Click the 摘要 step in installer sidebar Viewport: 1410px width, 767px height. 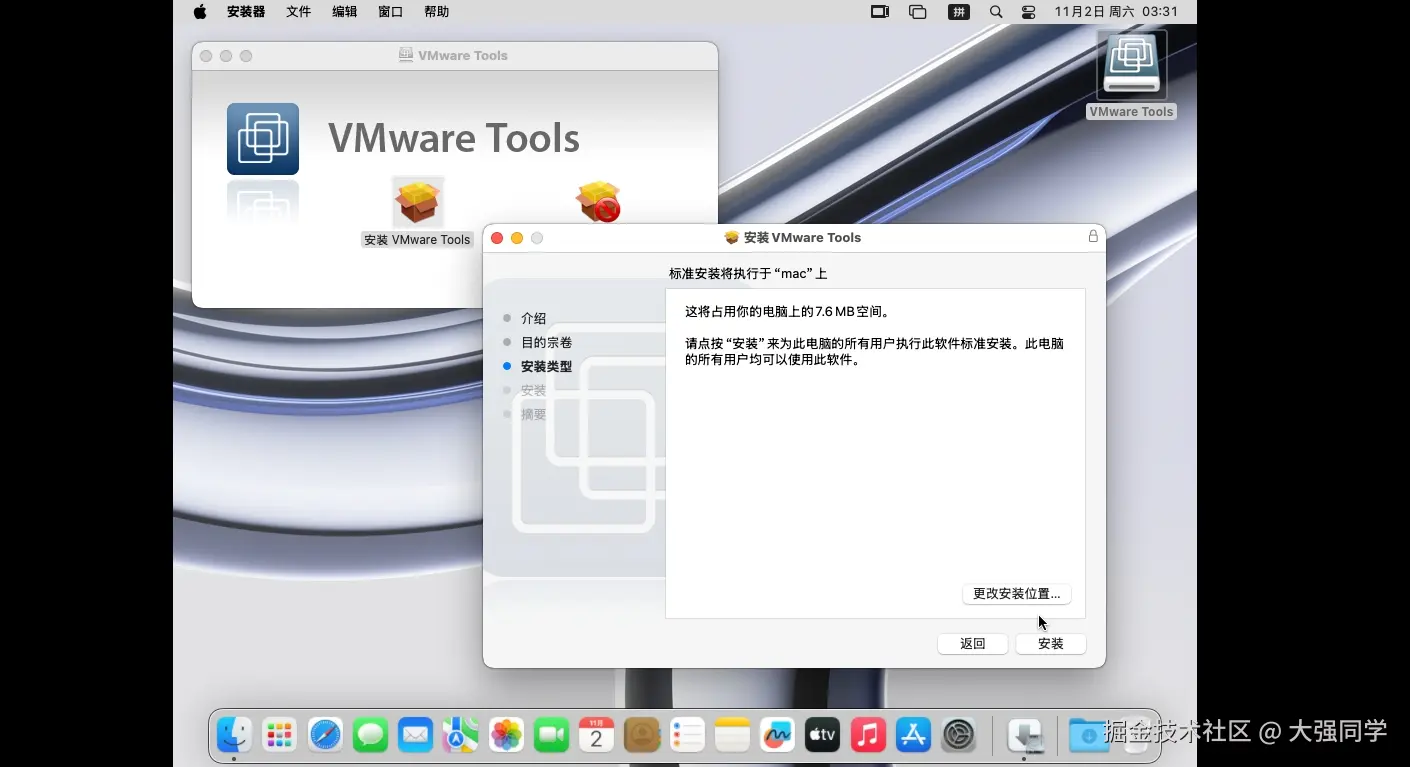(533, 414)
